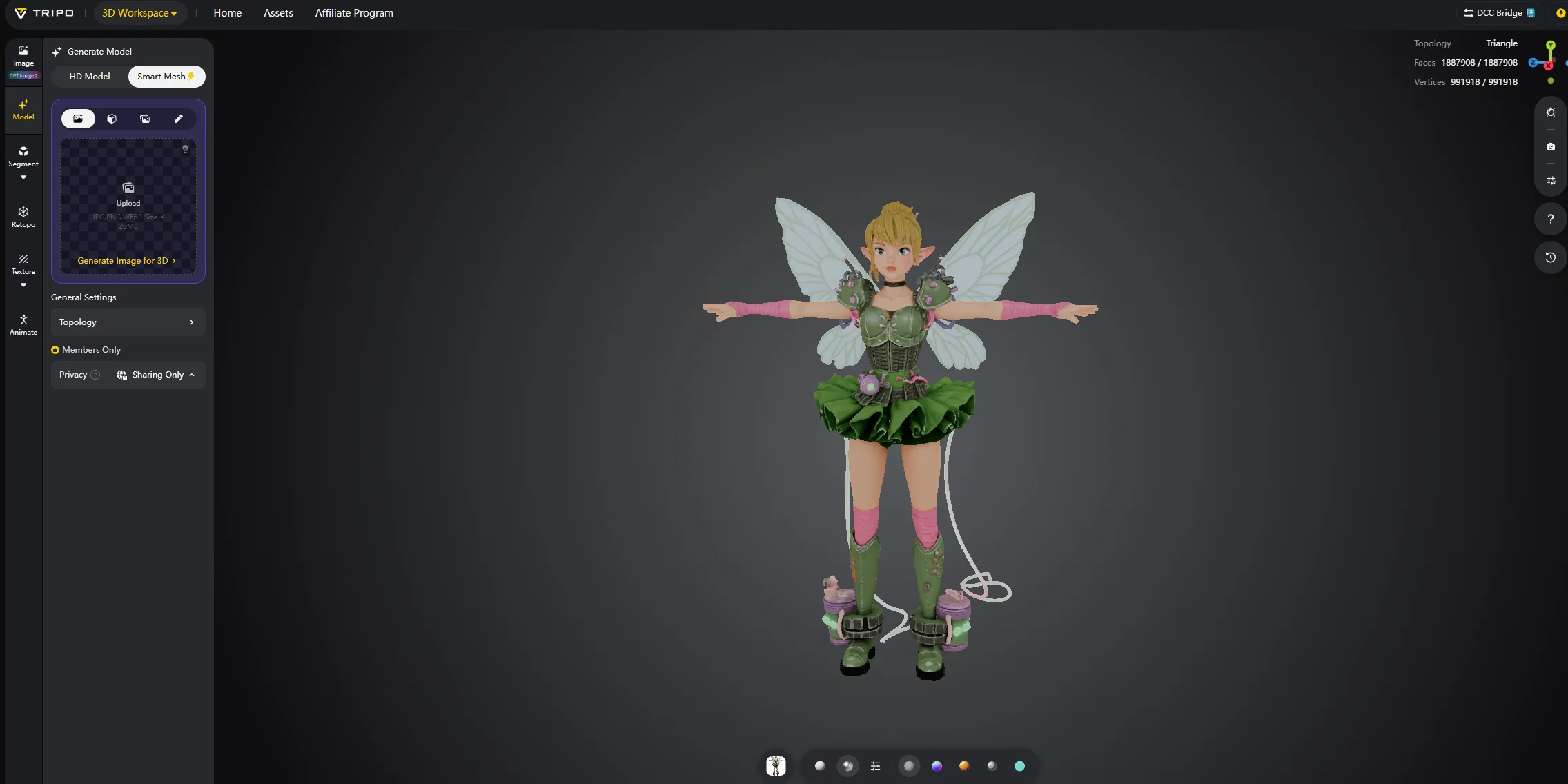Reset the camera view
Image resolution: width=1568 pixels, height=784 pixels.
pos(1551,146)
